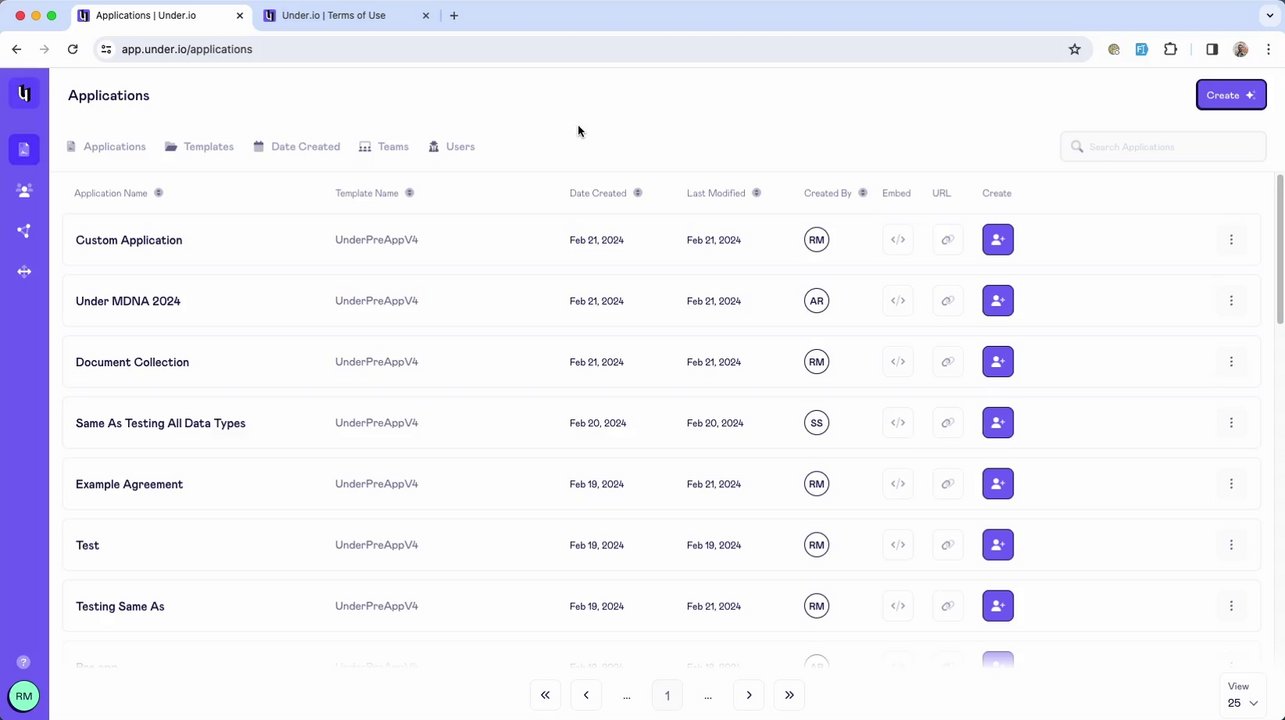Click the SS avatar for Same As Testing All Data Types
The width and height of the screenshot is (1285, 720).
click(x=817, y=423)
